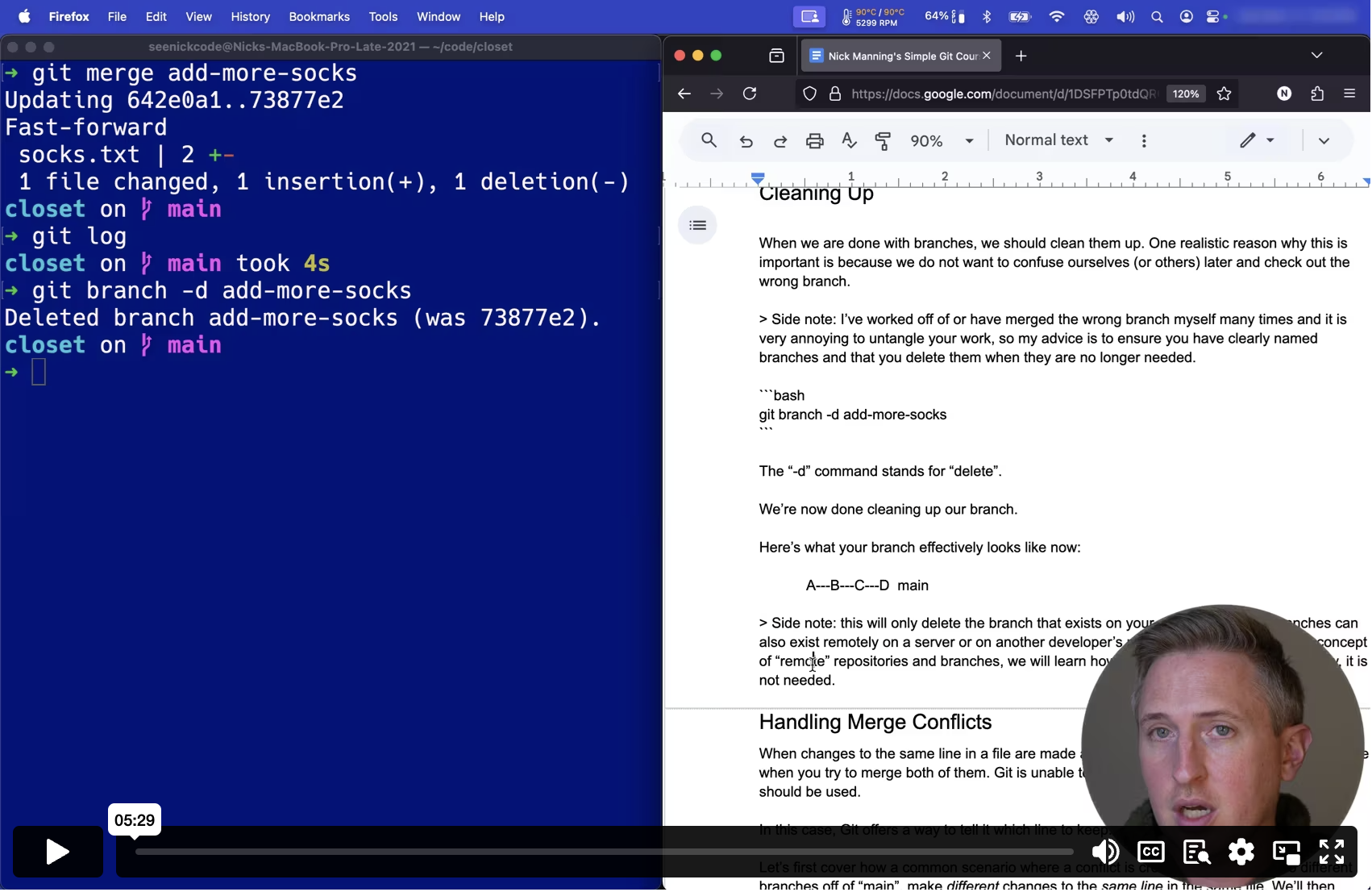This screenshot has height=892, width=1372.
Task: Seek along the video progress bar
Action: (604, 852)
